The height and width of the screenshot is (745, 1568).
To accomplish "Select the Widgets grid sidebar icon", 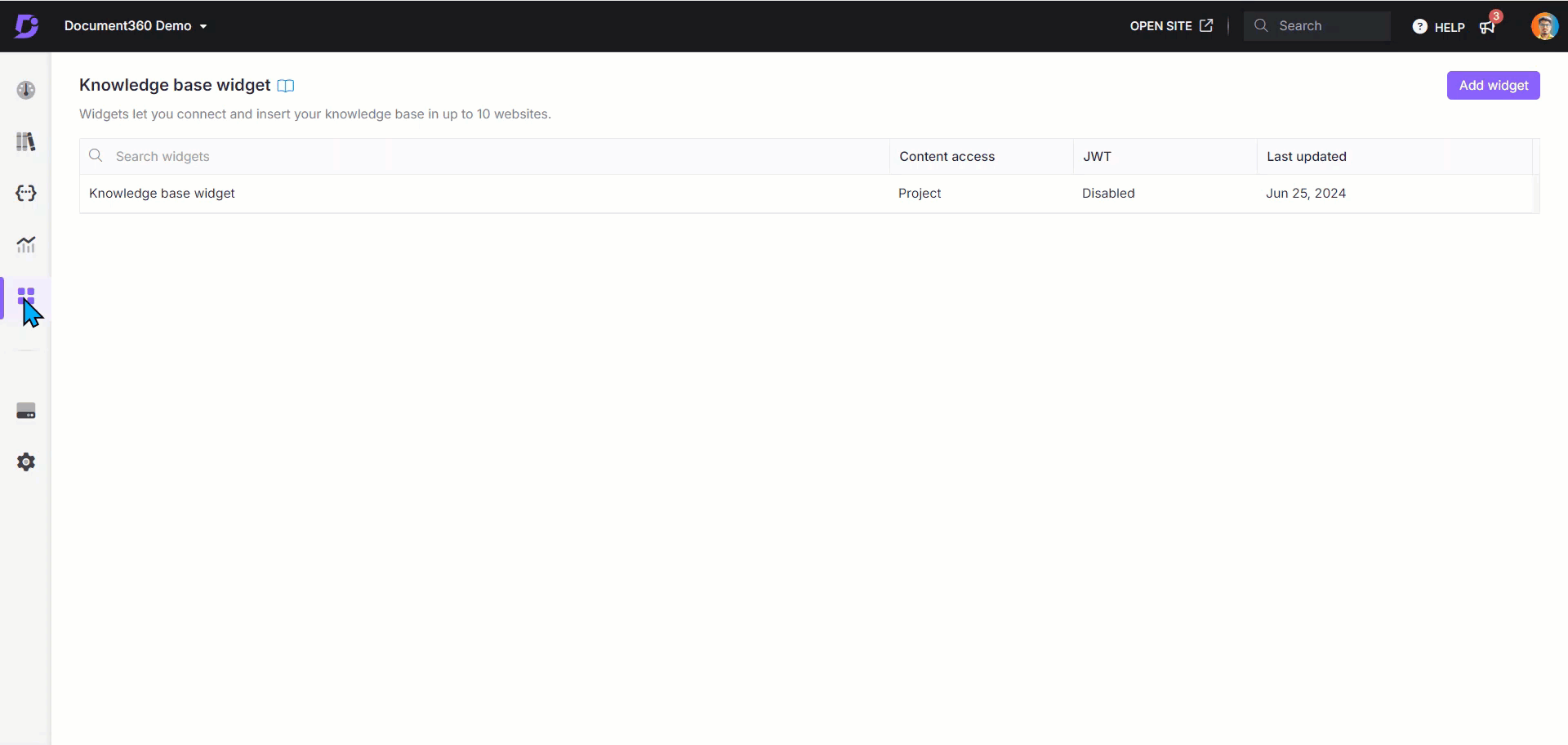I will [x=26, y=296].
